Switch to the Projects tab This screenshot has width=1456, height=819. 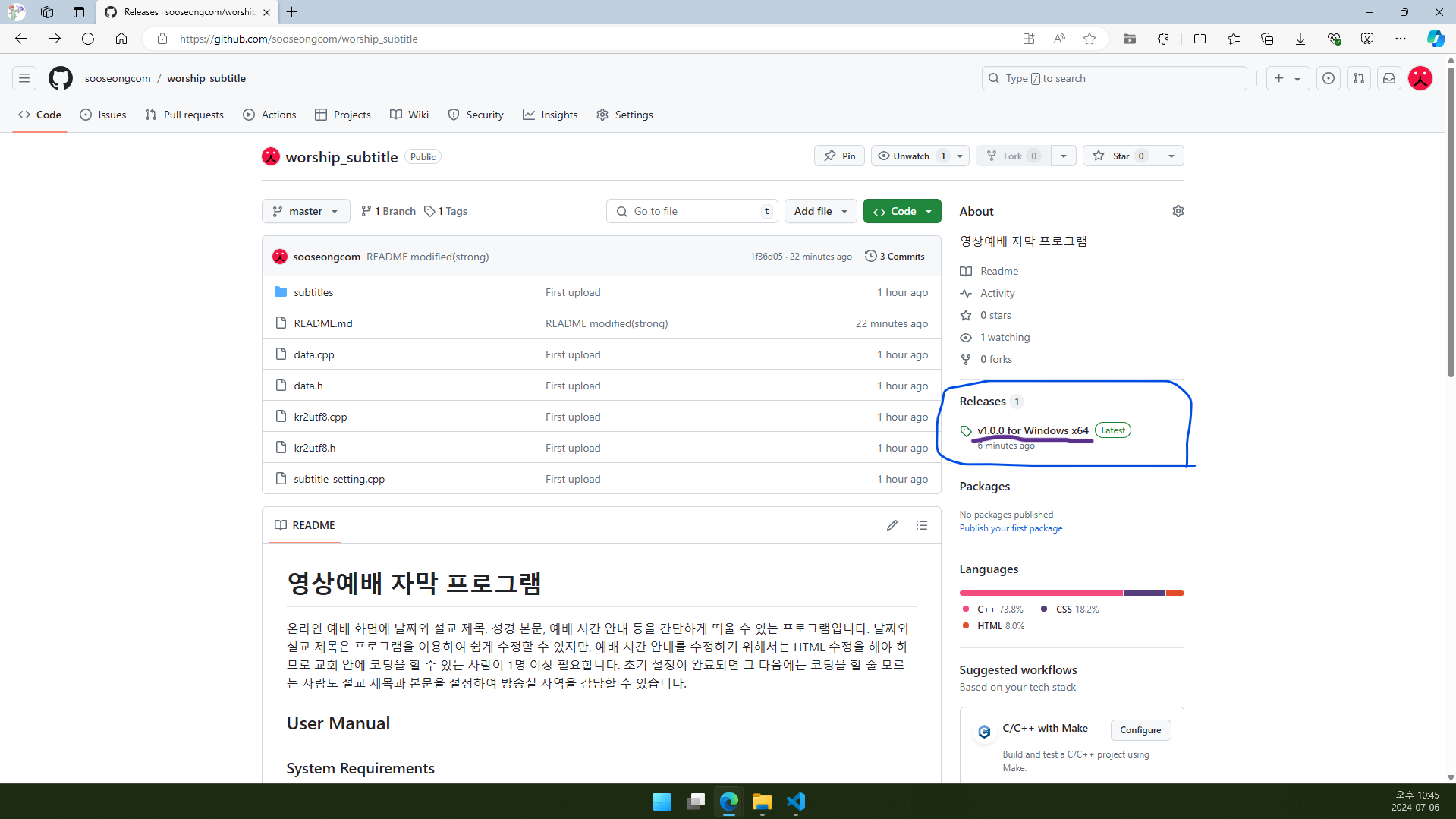click(x=343, y=115)
